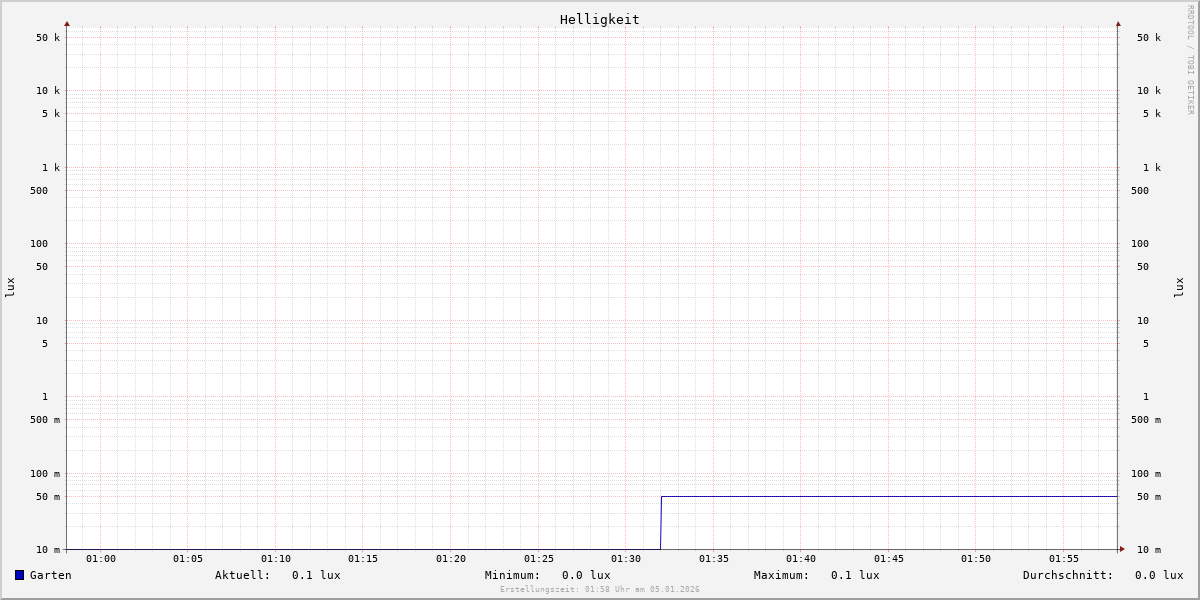The width and height of the screenshot is (1200, 600).
Task: Click the 01:25 time axis label
Action: point(539,559)
